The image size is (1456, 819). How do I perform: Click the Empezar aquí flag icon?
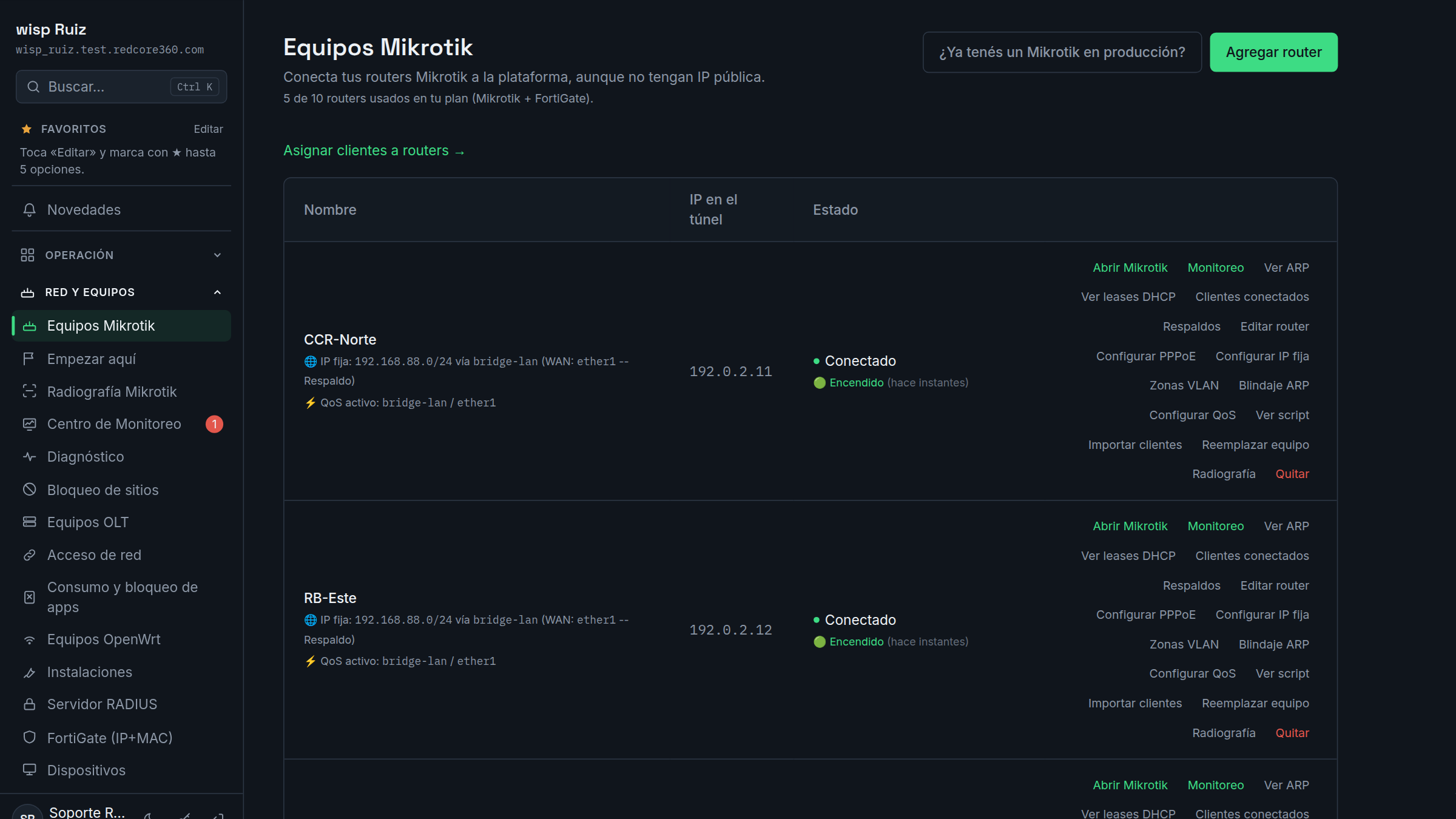click(29, 359)
